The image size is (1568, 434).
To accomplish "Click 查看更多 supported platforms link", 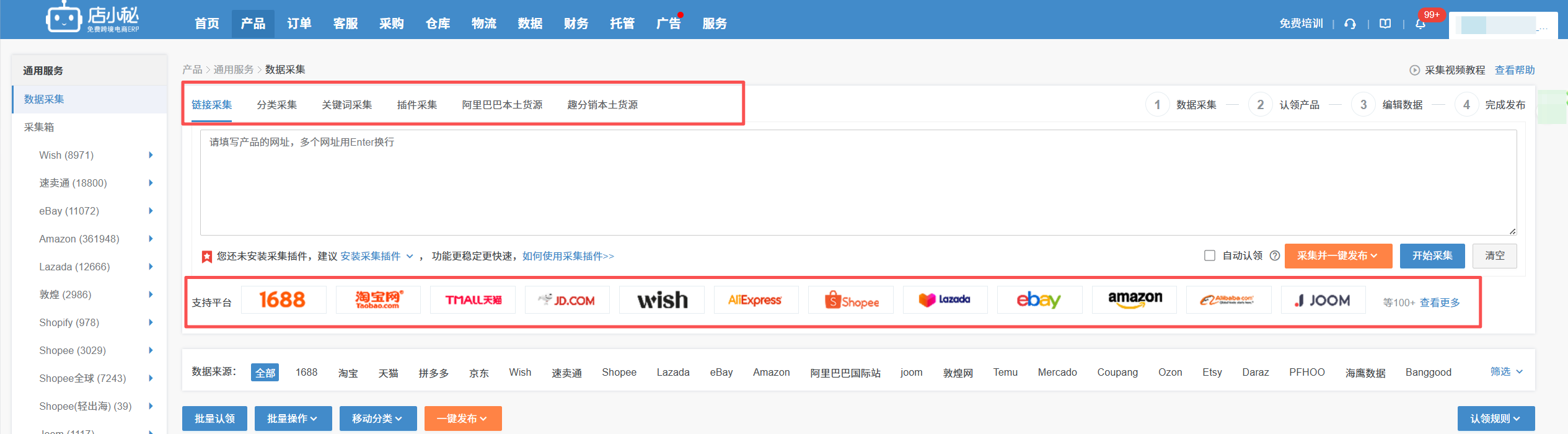I will [1440, 303].
